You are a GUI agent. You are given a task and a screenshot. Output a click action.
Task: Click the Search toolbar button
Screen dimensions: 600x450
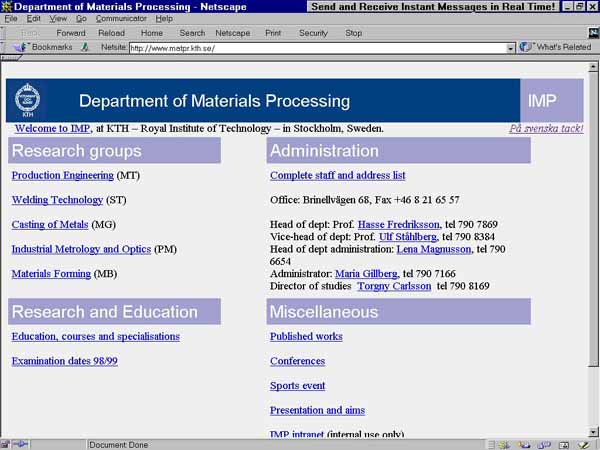(x=192, y=33)
